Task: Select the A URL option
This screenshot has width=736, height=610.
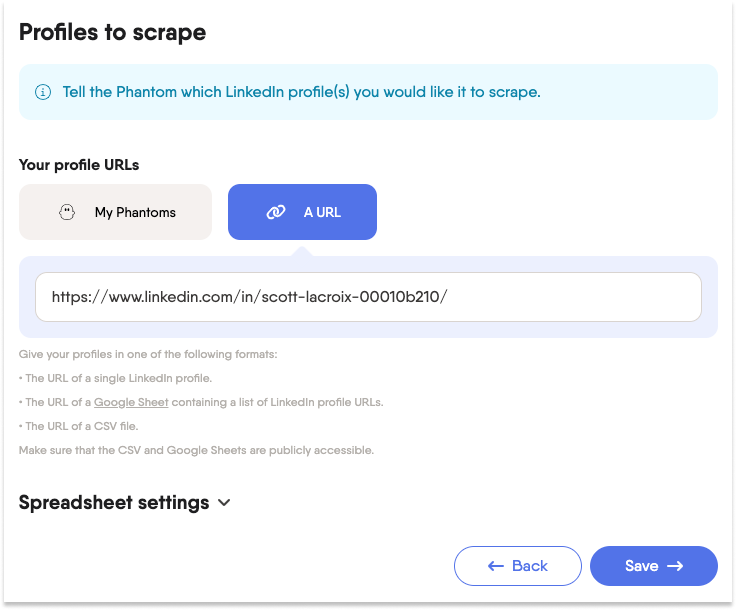Action: 302,212
